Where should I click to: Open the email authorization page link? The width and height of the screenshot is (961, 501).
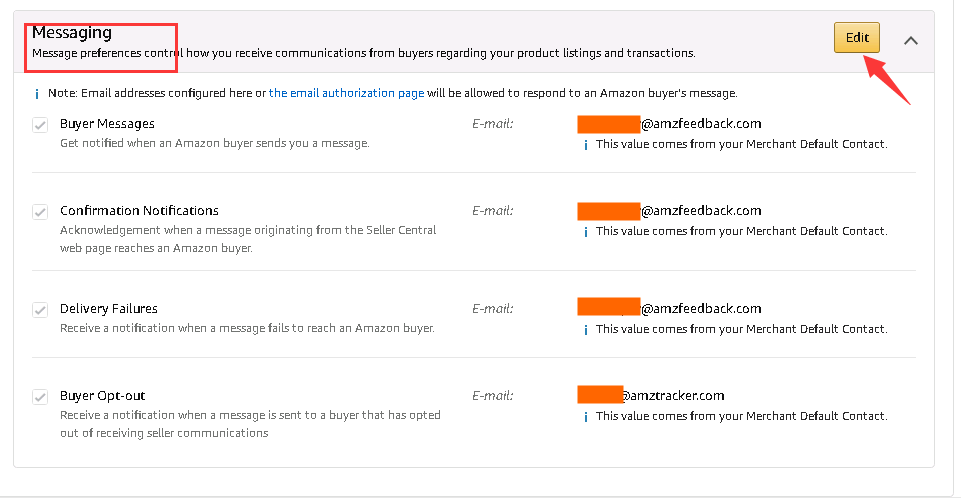346,93
